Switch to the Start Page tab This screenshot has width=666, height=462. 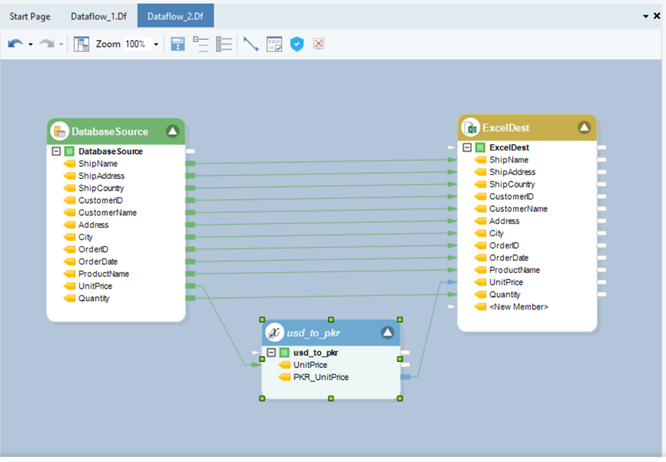click(30, 17)
